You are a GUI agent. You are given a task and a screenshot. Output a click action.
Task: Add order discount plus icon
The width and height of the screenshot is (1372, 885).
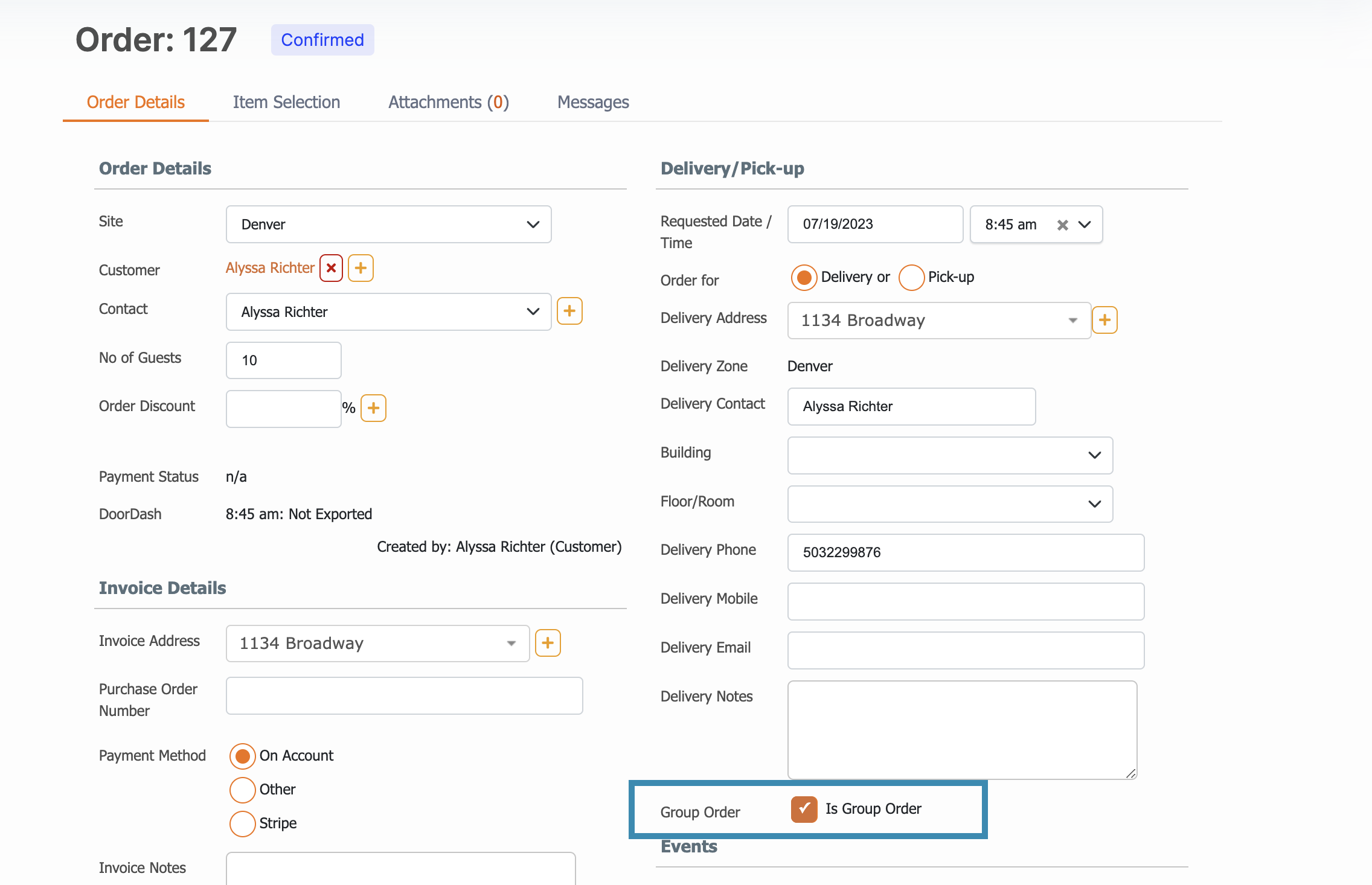(373, 408)
